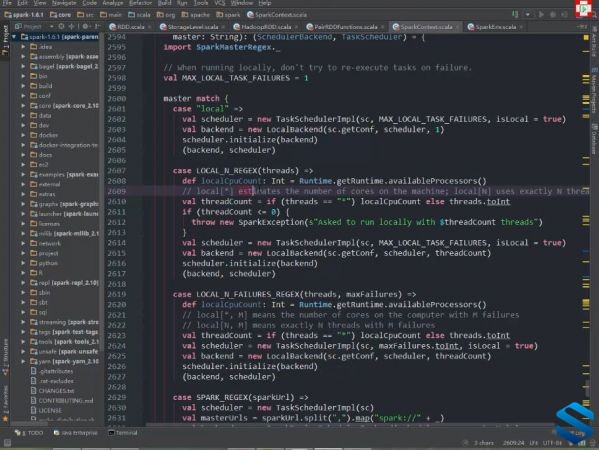This screenshot has height=450, width=599.
Task: Open the run configuration dropdown arrow
Action: 528,15
